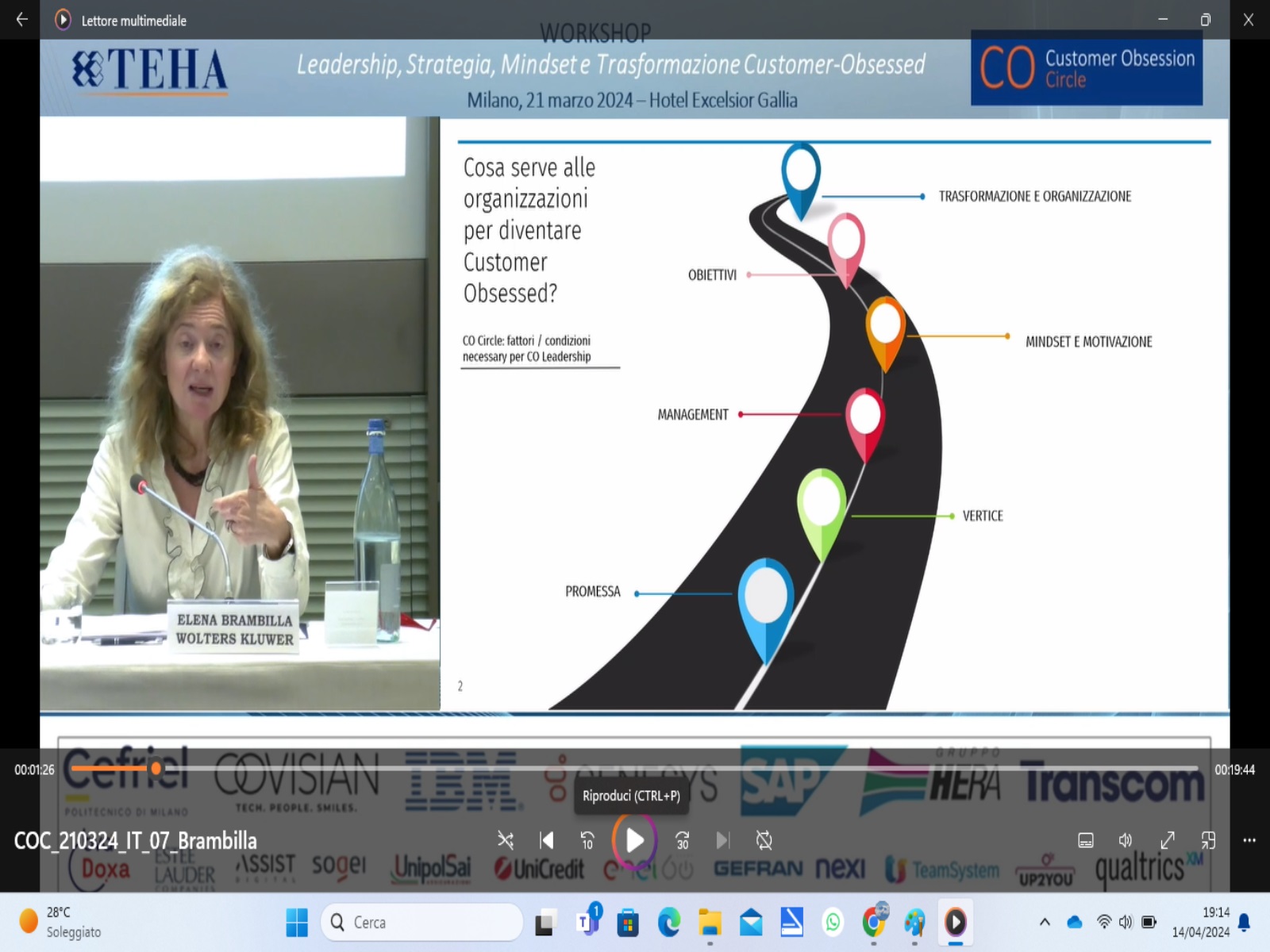Click the Cerca taskbar search box
Viewport: 1270px width, 952px height.
point(421,922)
